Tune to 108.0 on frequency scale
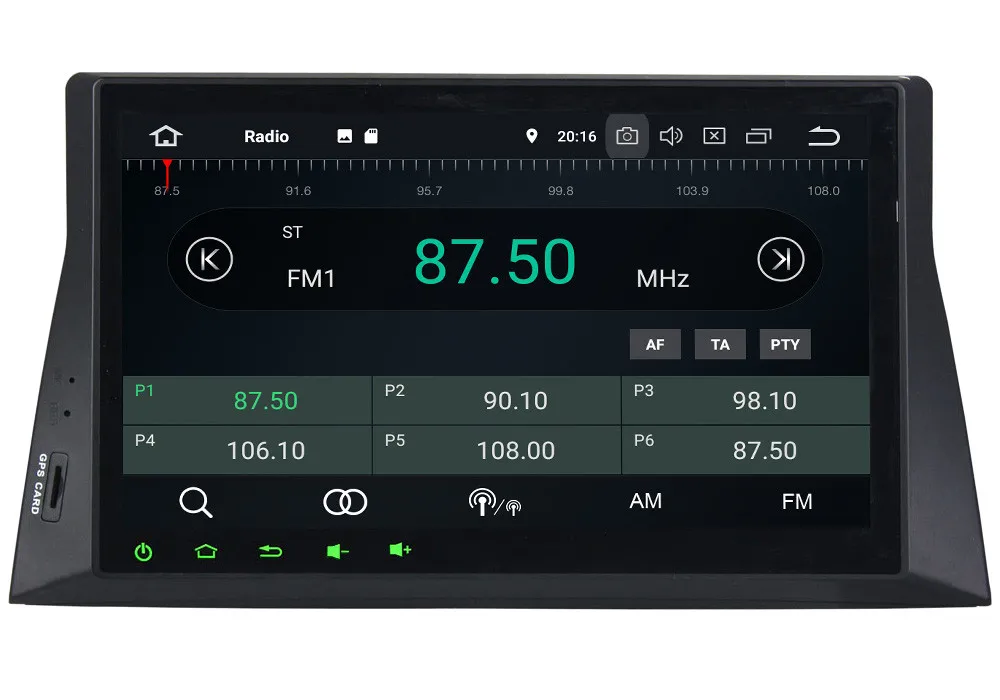This screenshot has width=1000, height=700. 823,191
